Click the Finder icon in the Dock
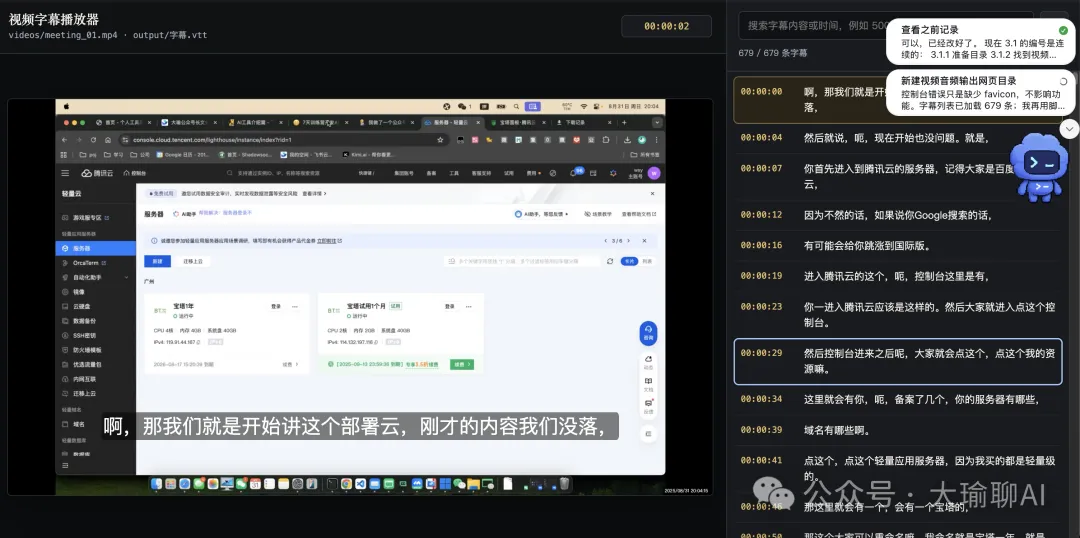The height and width of the screenshot is (538, 1080). [x=157, y=484]
